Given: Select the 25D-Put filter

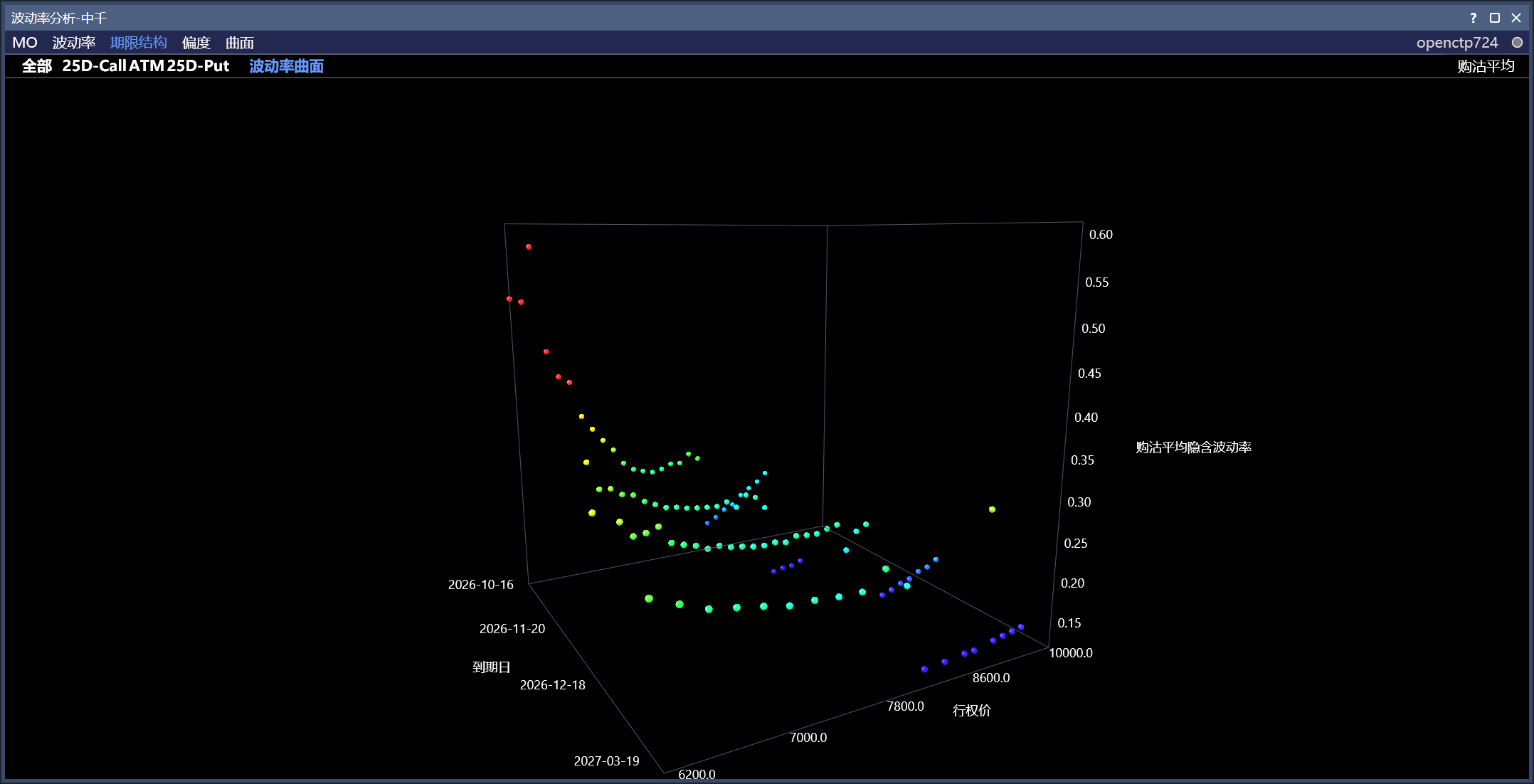Looking at the screenshot, I should click(198, 66).
